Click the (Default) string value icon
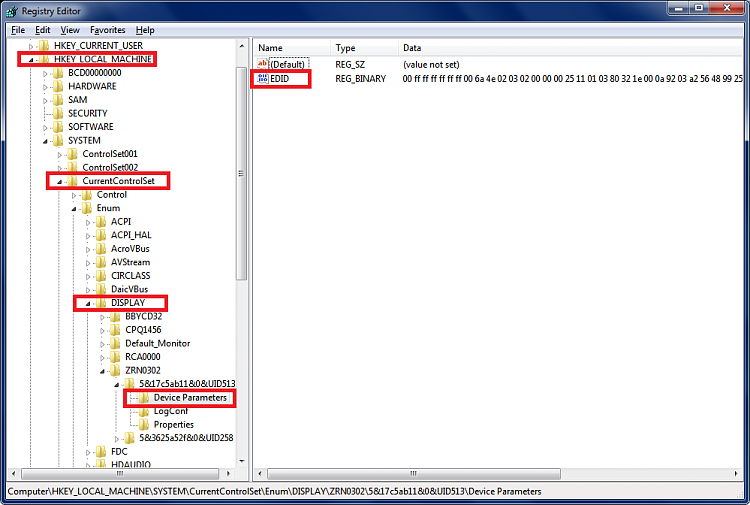The height and width of the screenshot is (505, 750). pos(263,64)
